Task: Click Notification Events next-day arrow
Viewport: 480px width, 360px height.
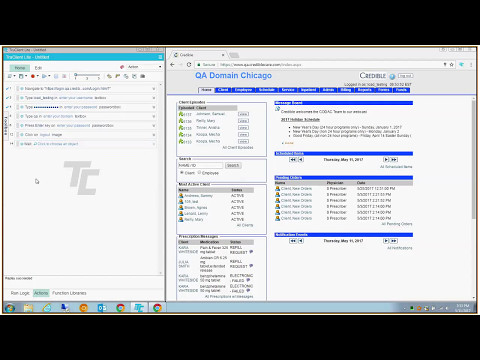Action: [x=386, y=241]
